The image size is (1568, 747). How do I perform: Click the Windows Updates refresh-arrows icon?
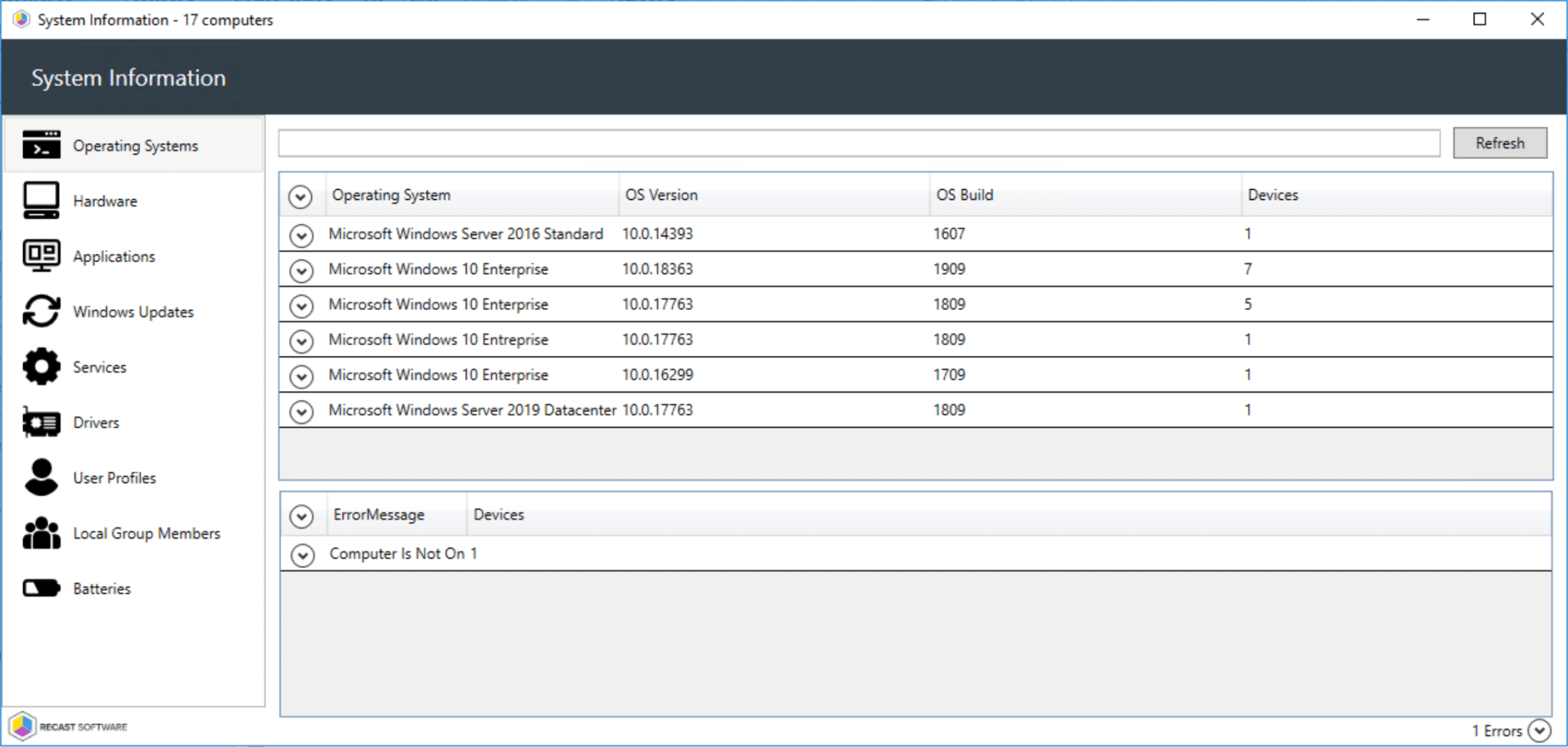(41, 312)
